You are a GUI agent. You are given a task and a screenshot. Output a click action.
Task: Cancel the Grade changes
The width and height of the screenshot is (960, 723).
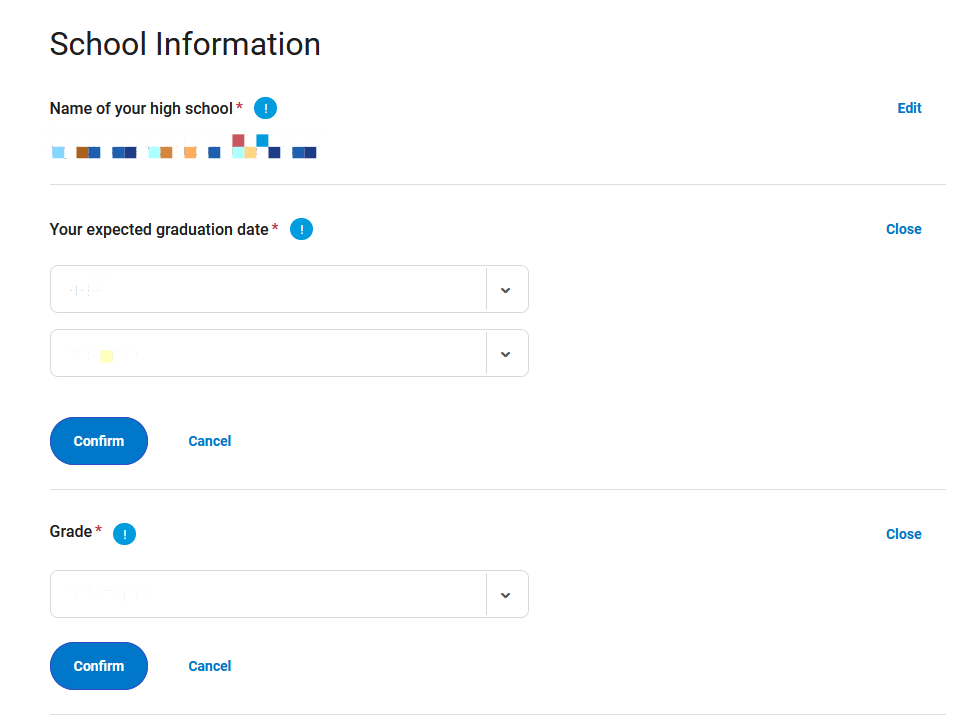(209, 666)
